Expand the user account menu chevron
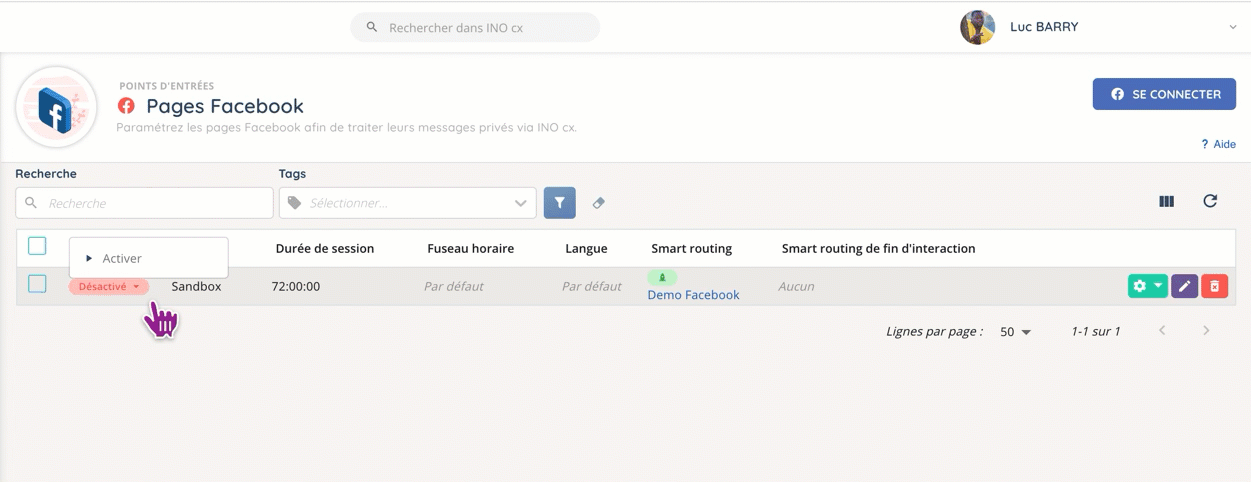Image resolution: width=1251 pixels, height=482 pixels. point(1232,28)
